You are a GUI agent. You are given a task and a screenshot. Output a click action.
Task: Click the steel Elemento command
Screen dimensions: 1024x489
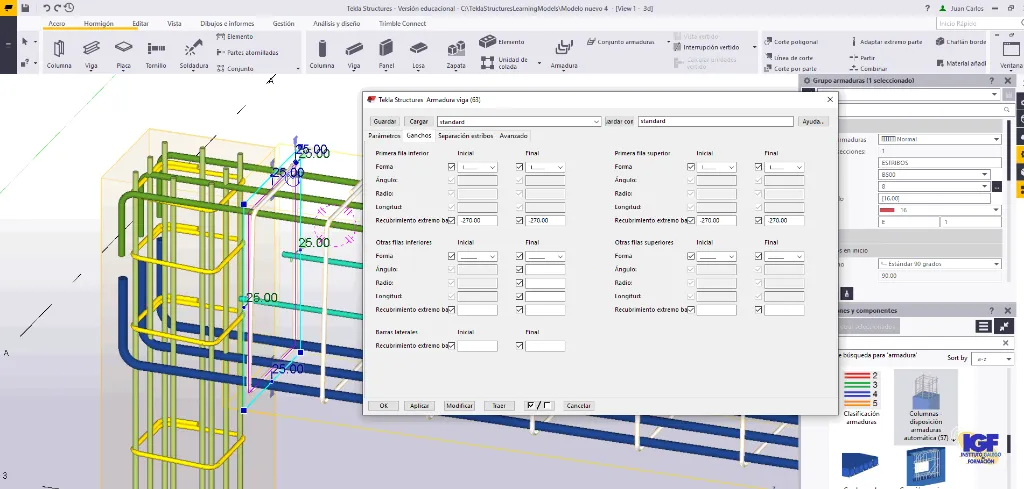click(x=234, y=37)
